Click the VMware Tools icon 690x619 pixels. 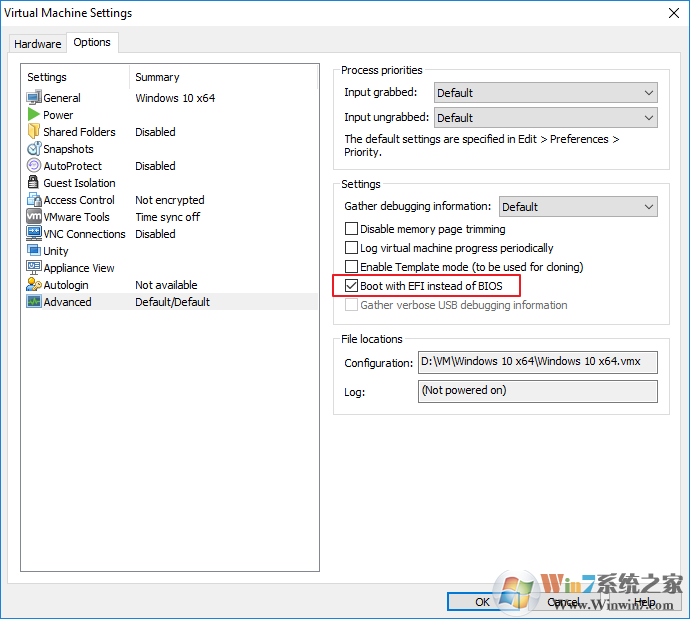point(34,217)
